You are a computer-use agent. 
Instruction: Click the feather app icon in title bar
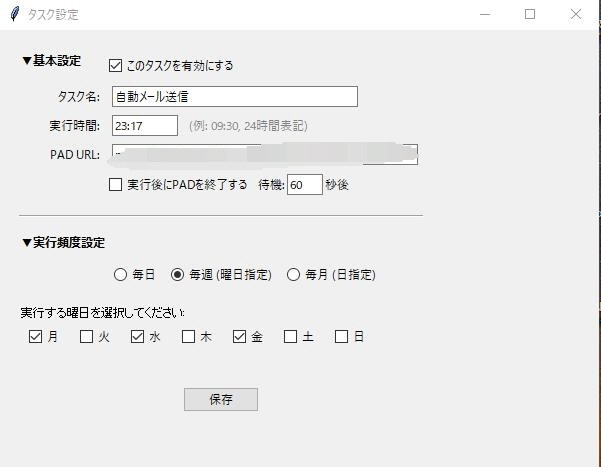pyautogui.click(x=15, y=14)
